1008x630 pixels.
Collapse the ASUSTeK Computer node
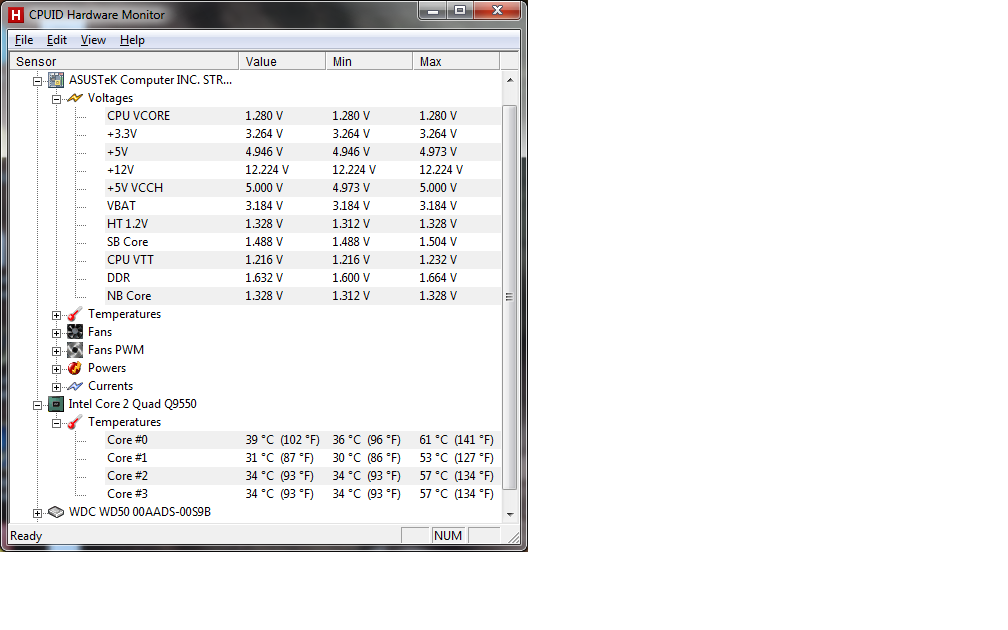coord(37,81)
